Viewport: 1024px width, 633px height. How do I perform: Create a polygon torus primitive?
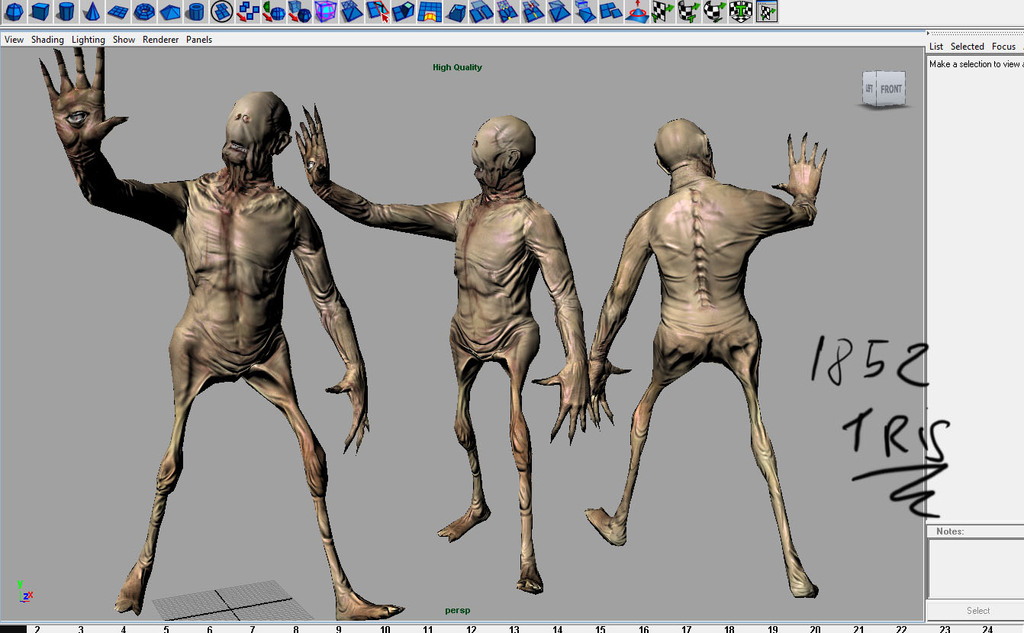click(144, 12)
